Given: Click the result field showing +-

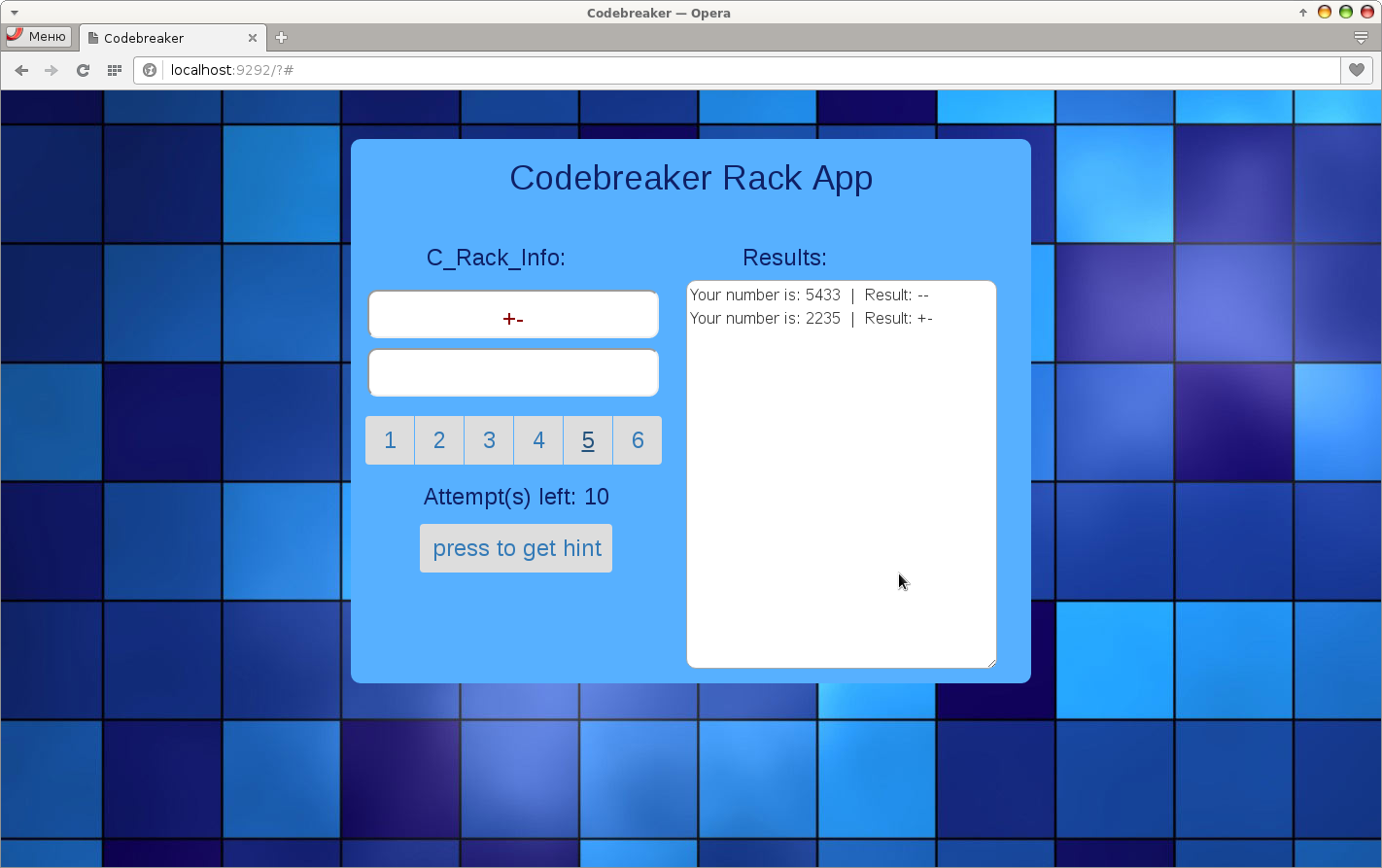Looking at the screenshot, I should coord(513,315).
